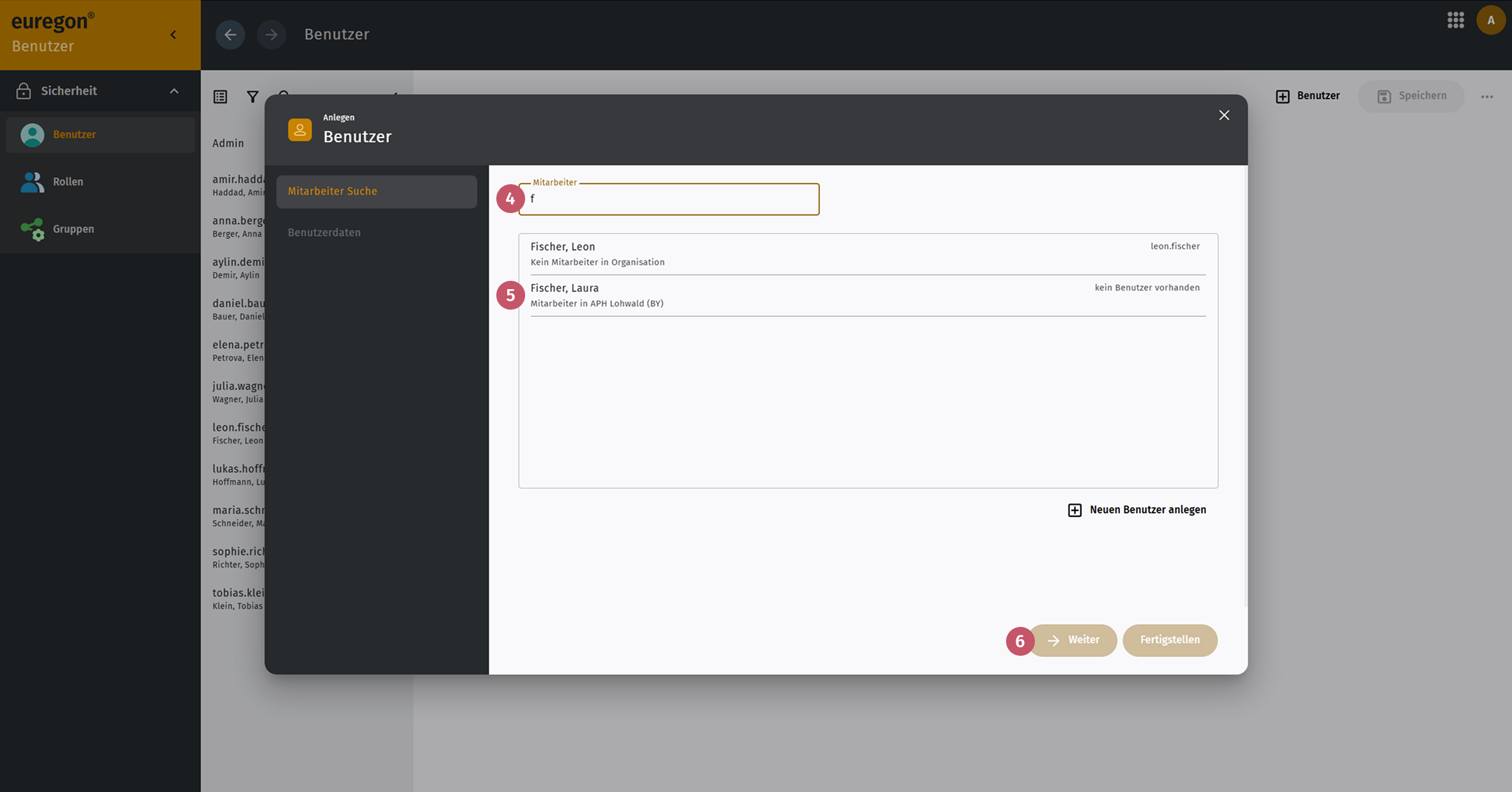
Task: Click Neuen Benutzer anlegen
Action: 1137,510
